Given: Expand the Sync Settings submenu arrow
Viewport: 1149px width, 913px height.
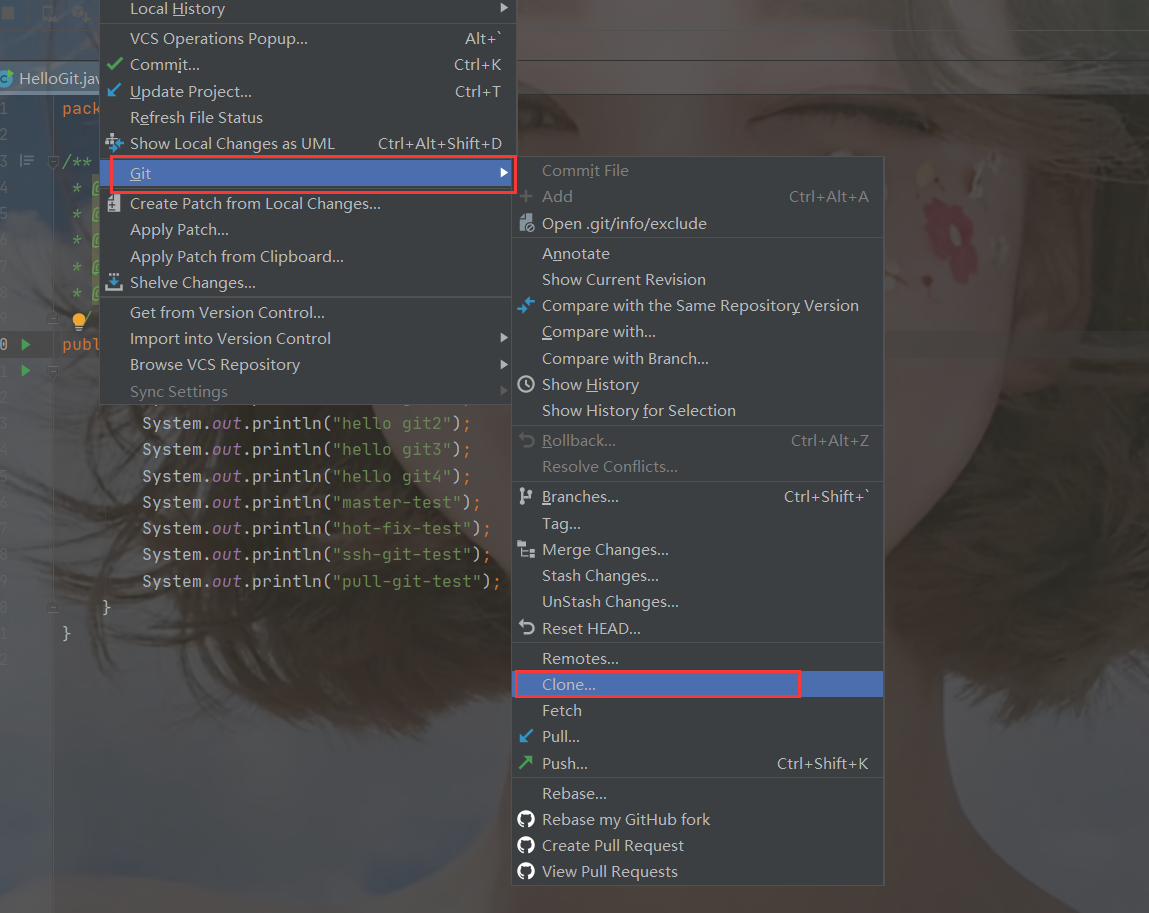Looking at the screenshot, I should [x=503, y=391].
